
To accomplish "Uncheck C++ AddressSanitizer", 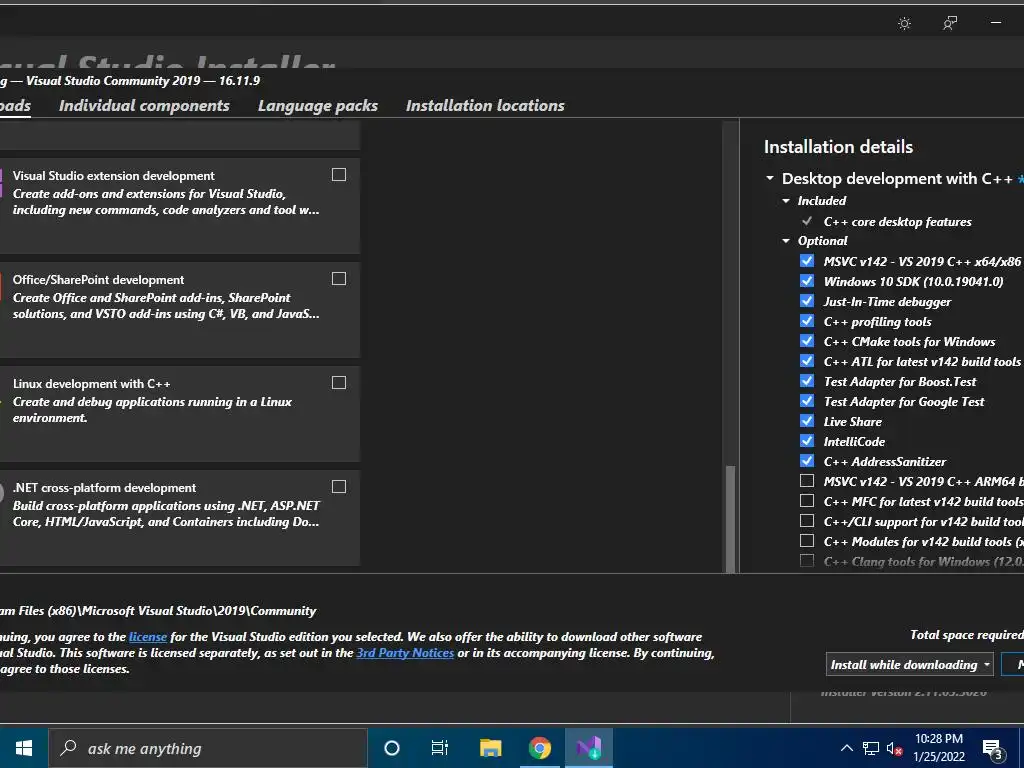I will pos(807,460).
